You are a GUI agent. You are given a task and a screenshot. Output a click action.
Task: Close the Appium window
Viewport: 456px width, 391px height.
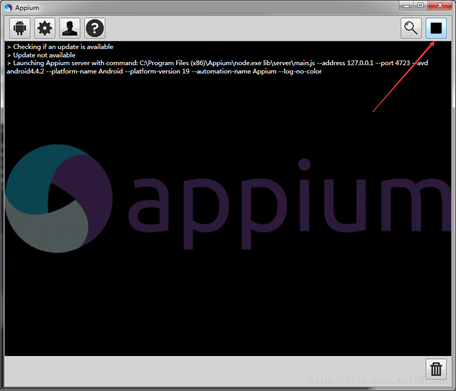440,5
